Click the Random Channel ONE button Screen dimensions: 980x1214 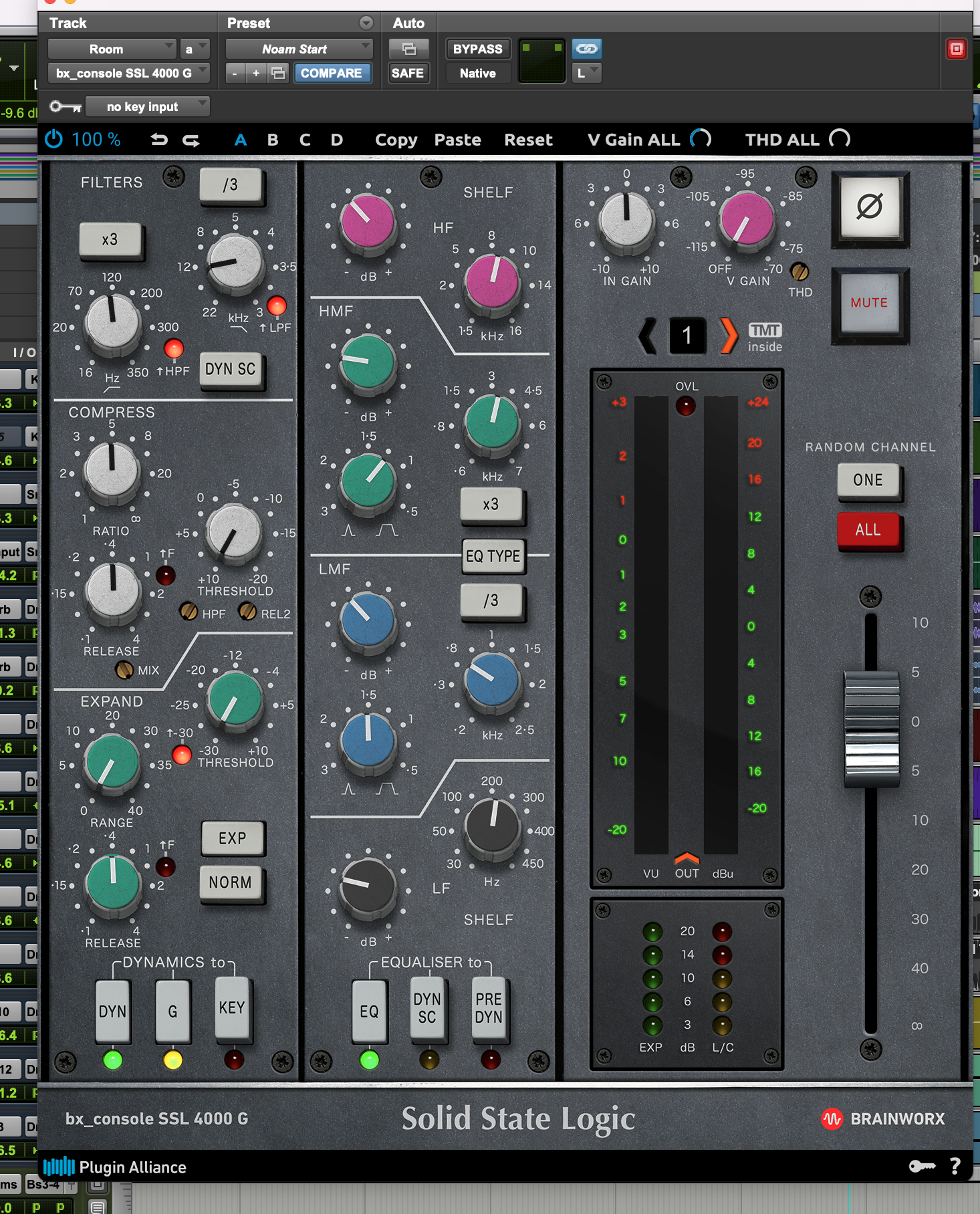(868, 480)
